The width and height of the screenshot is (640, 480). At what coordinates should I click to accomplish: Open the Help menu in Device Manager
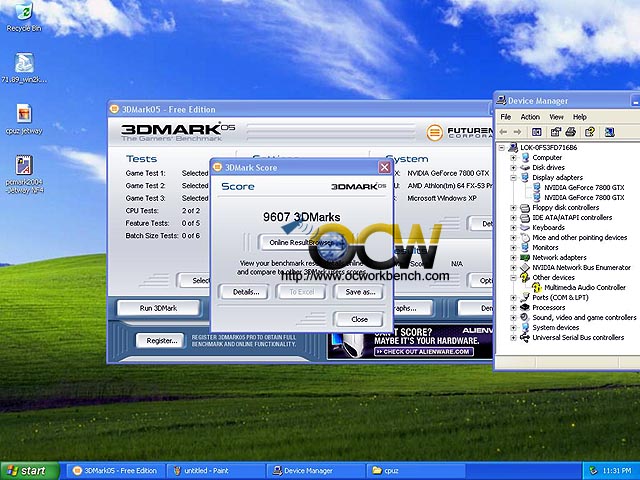coord(580,117)
